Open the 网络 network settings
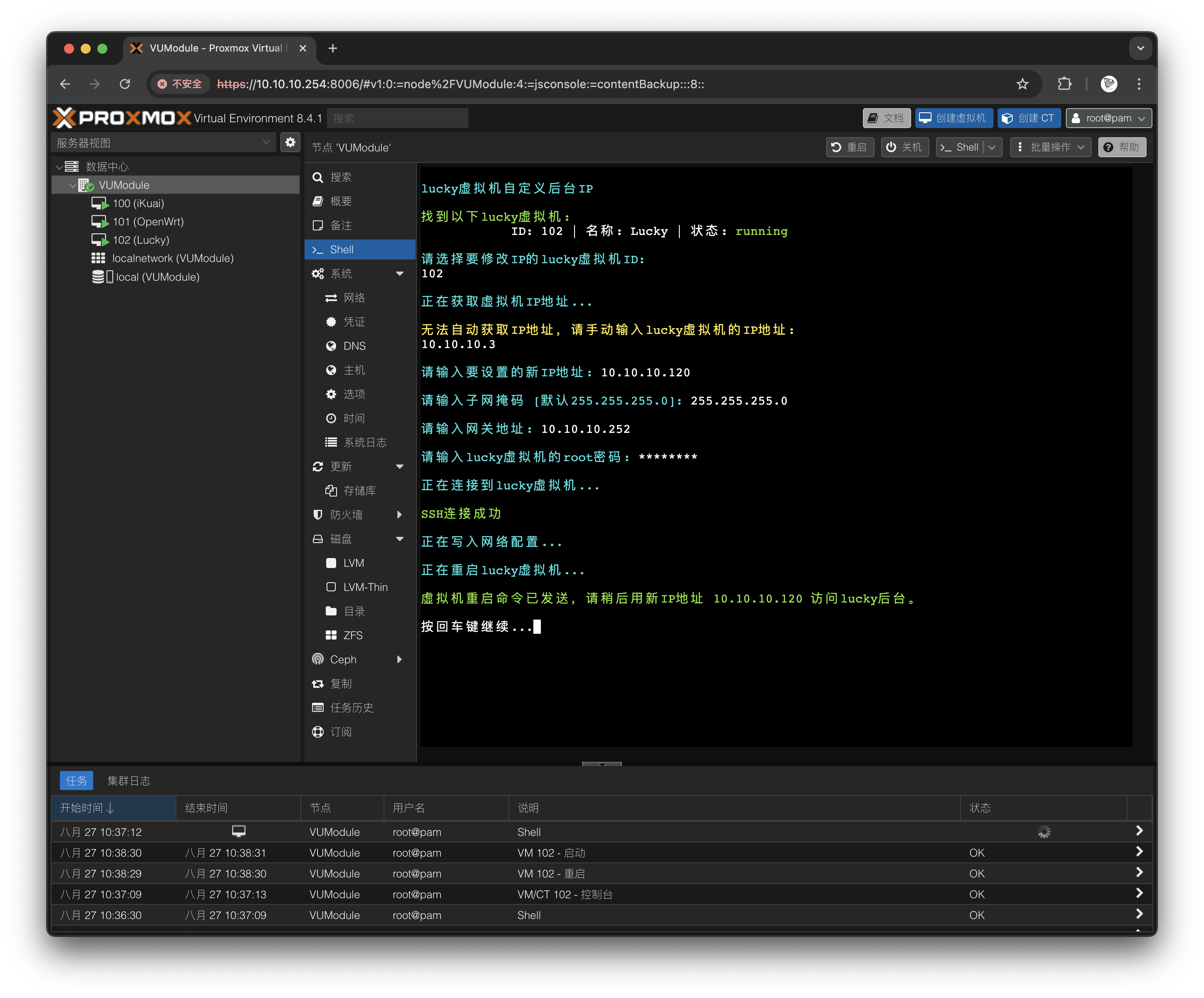This screenshot has width=1204, height=998. [x=354, y=298]
